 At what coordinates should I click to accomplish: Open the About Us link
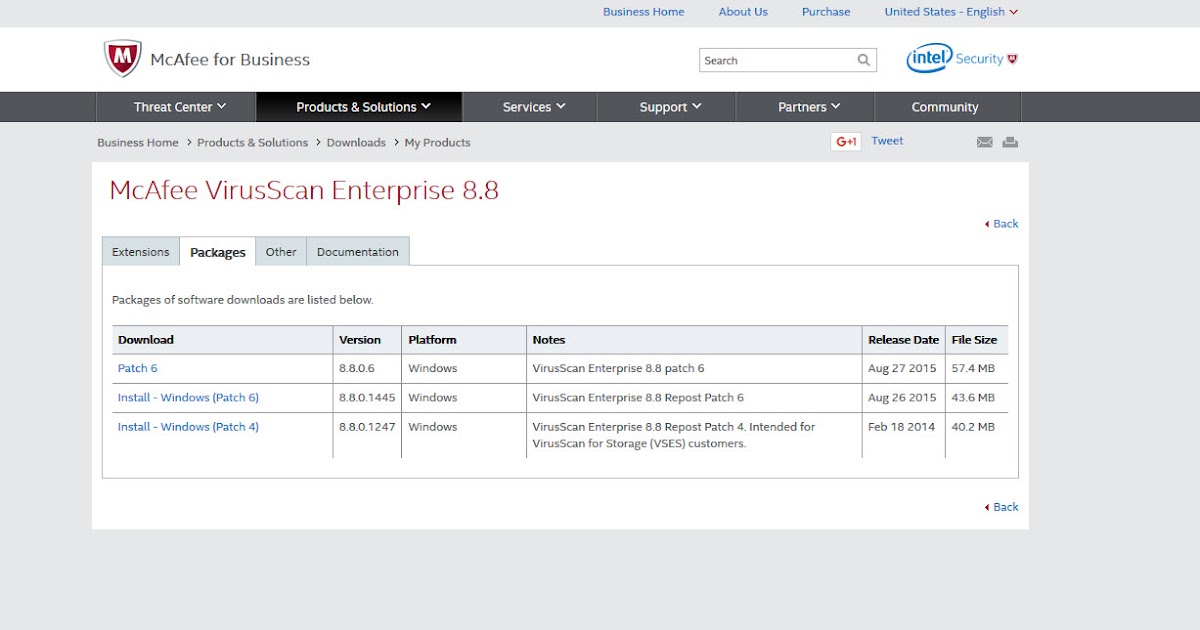[743, 12]
